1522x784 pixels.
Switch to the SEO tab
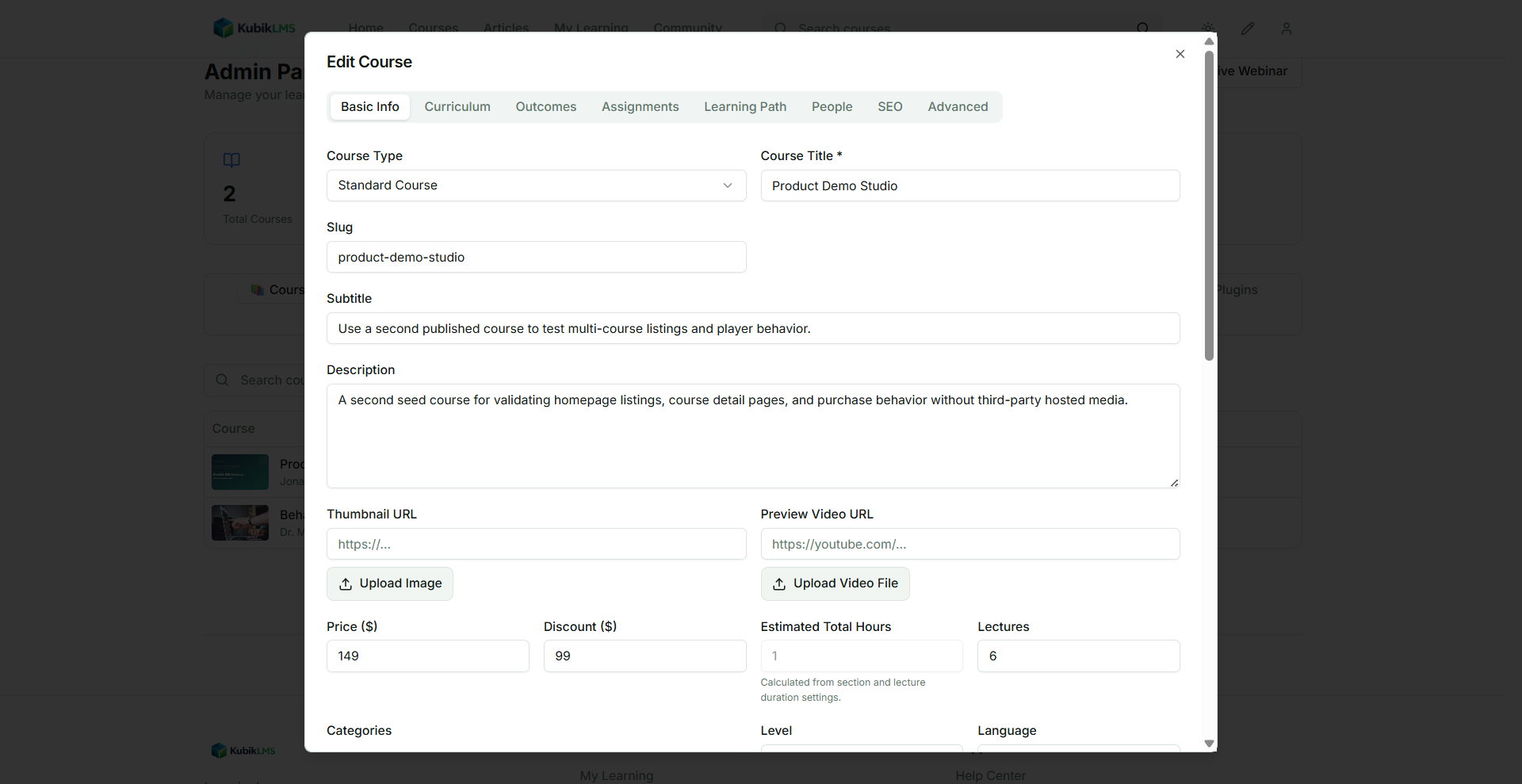(889, 107)
